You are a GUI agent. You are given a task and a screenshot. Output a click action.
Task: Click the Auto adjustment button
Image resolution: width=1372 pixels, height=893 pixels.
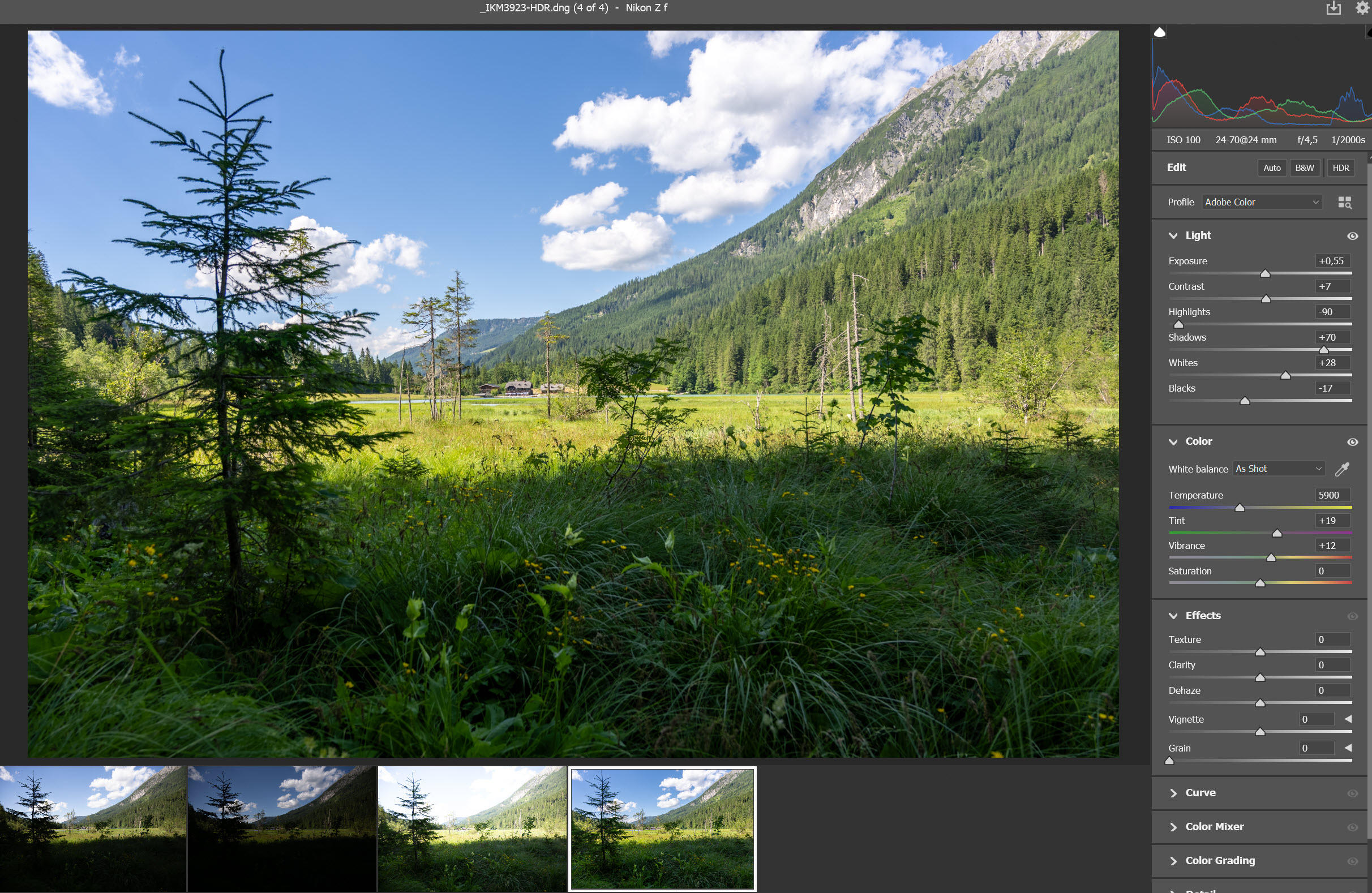1272,168
